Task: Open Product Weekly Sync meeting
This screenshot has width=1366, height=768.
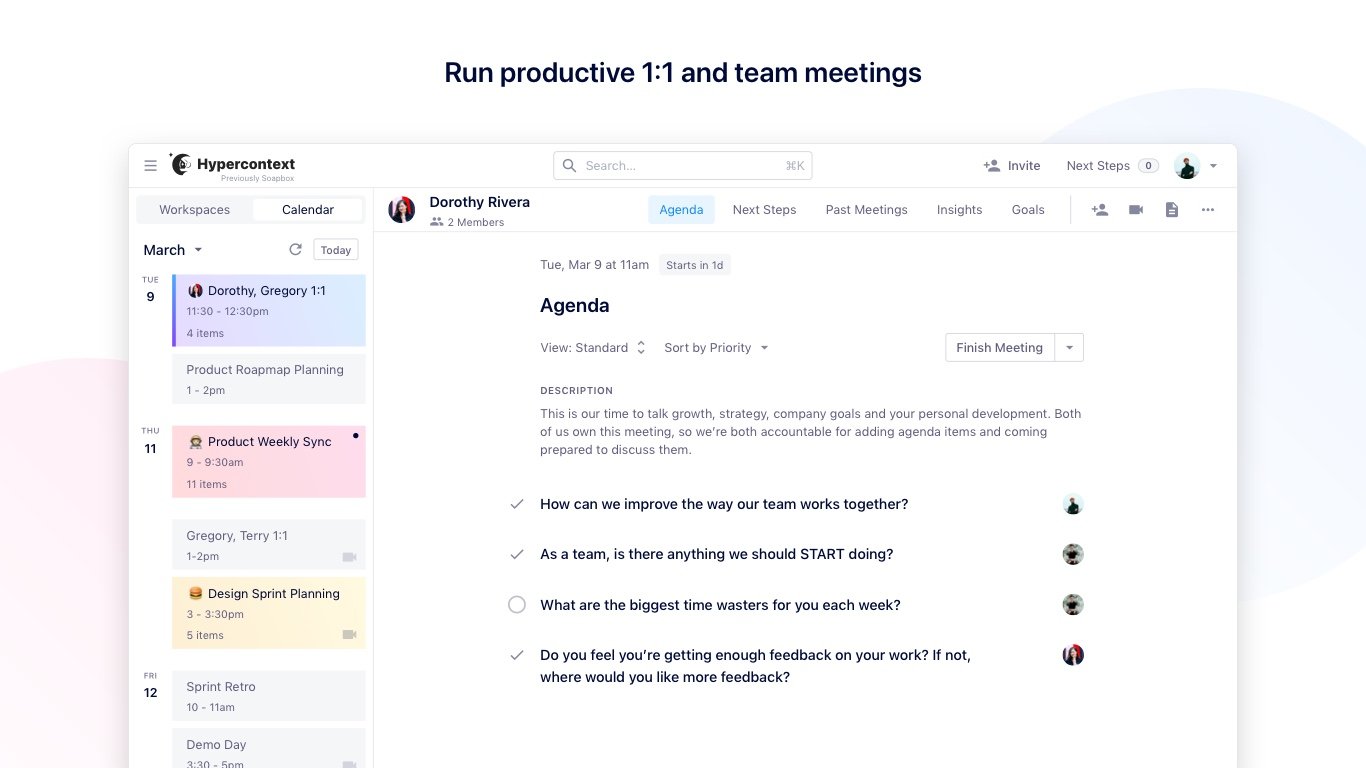Action: coord(269,462)
